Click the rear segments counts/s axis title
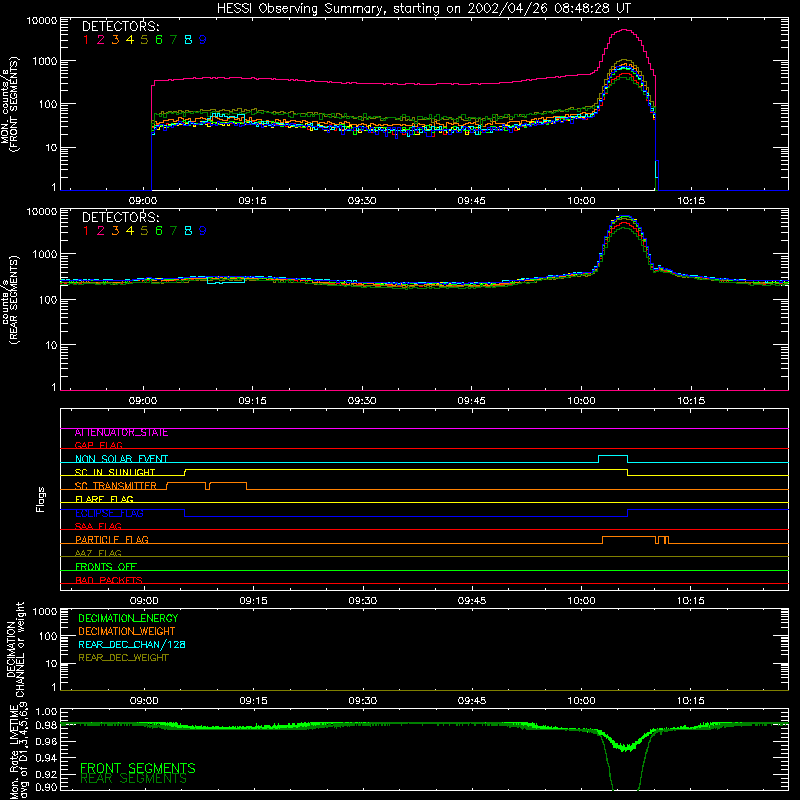This screenshot has height=800, width=800. [9, 299]
